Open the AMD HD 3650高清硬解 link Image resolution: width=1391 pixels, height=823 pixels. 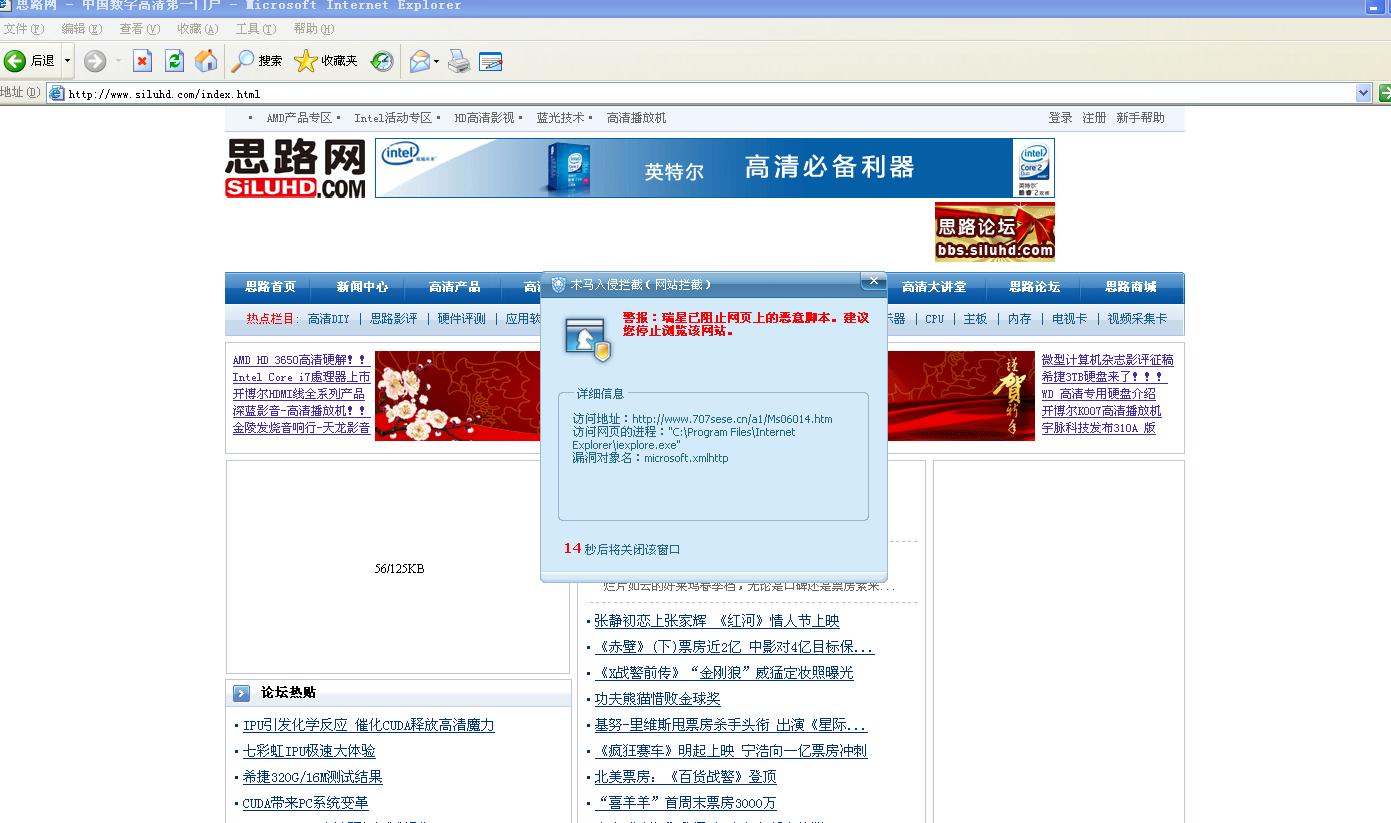coord(299,360)
